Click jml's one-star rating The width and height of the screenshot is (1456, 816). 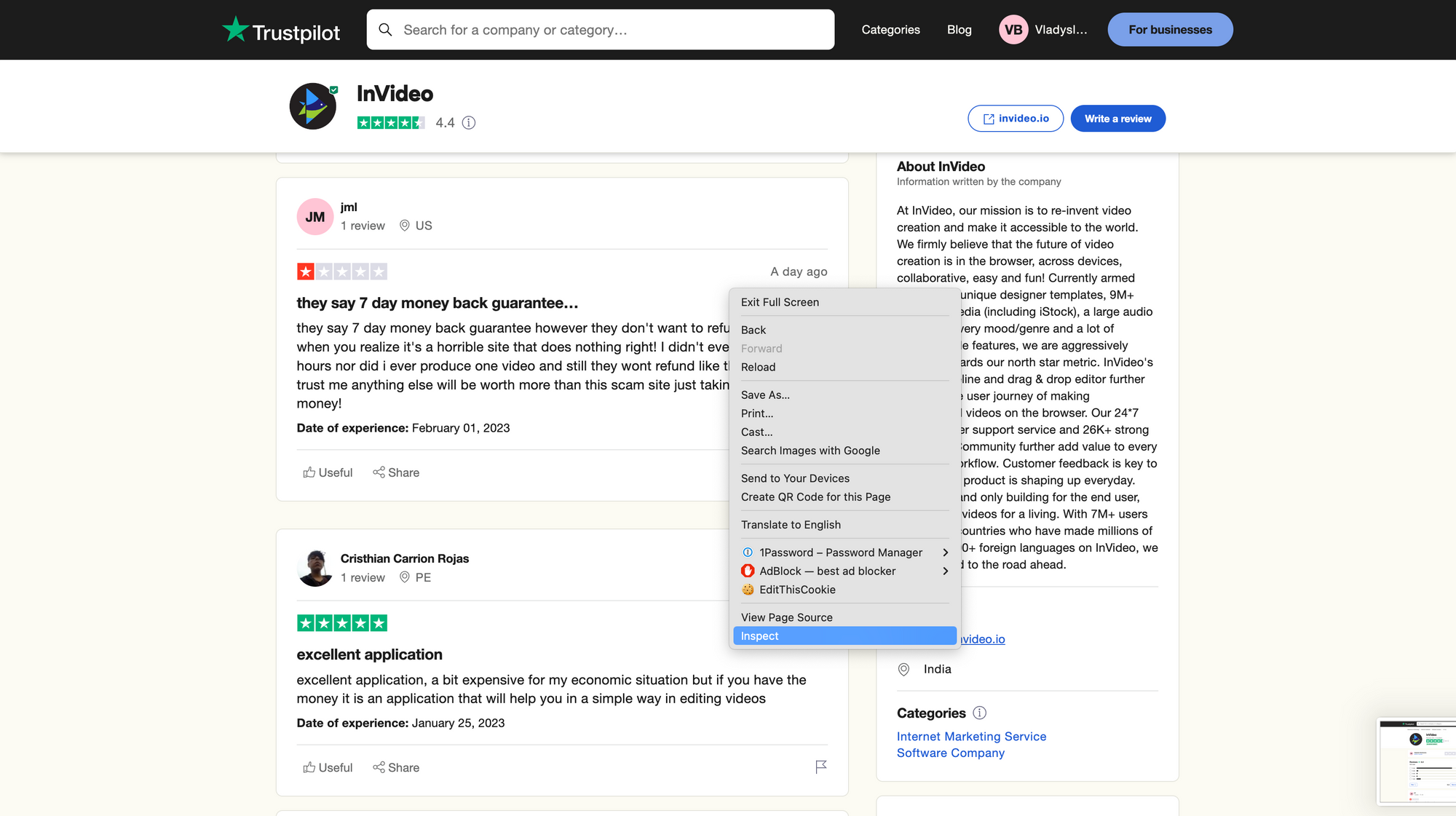(342, 272)
